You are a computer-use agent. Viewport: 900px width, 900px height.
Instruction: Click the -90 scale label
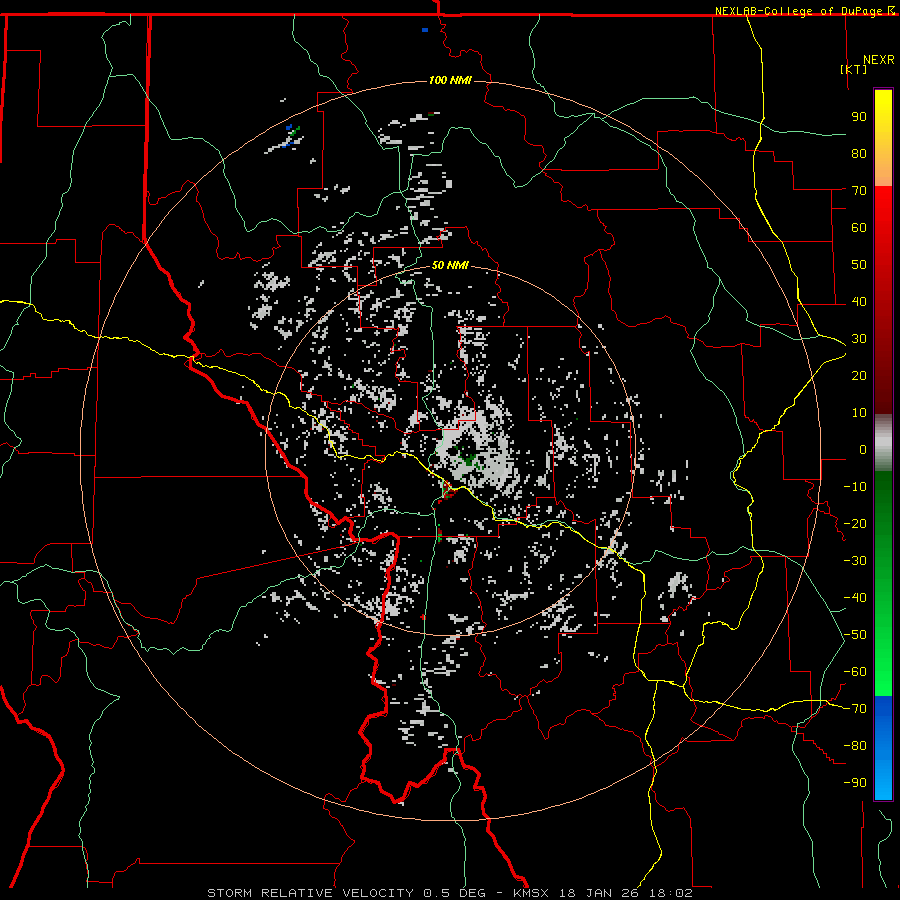(x=855, y=783)
